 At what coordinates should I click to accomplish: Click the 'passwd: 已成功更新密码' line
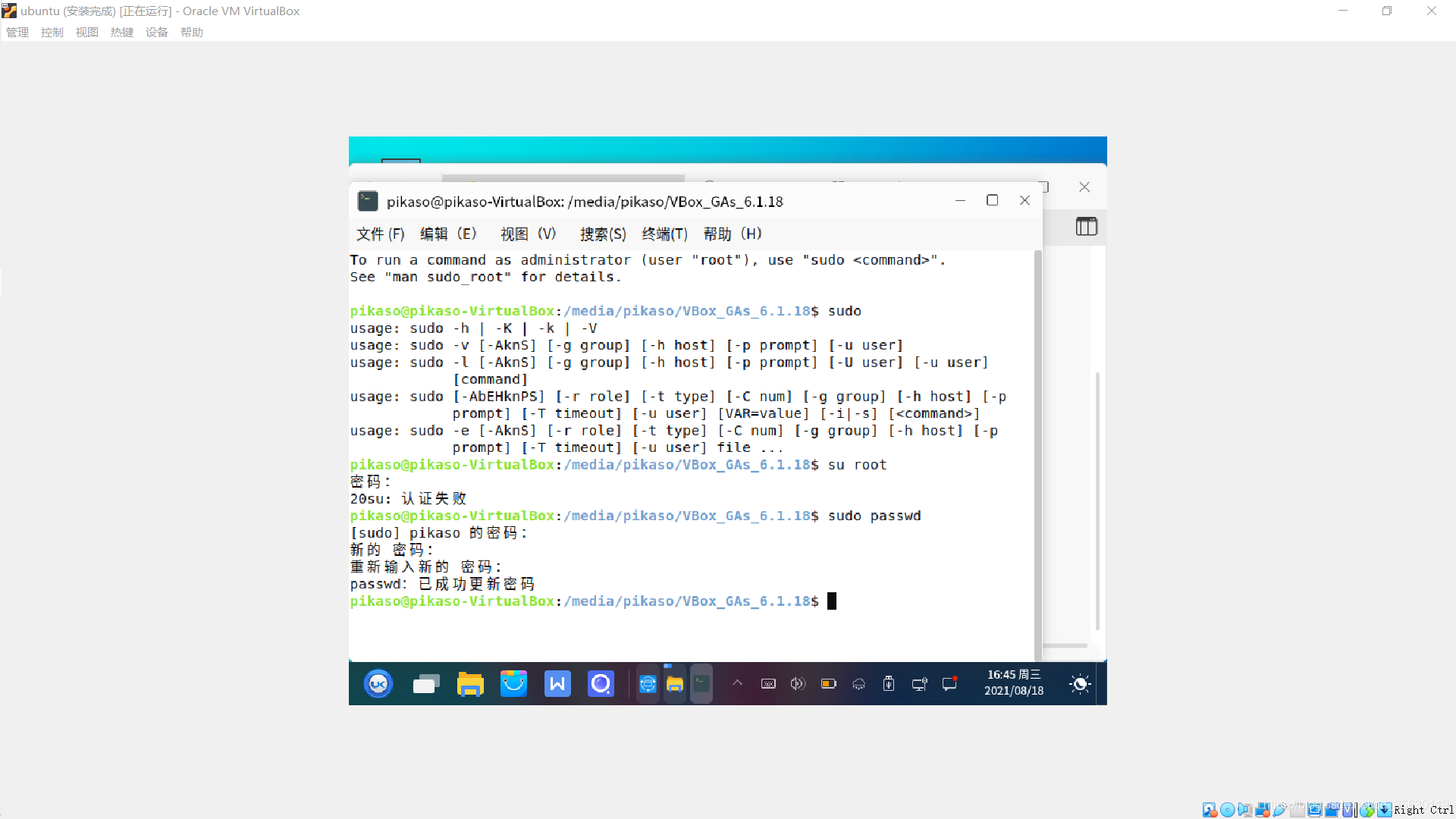(x=442, y=584)
